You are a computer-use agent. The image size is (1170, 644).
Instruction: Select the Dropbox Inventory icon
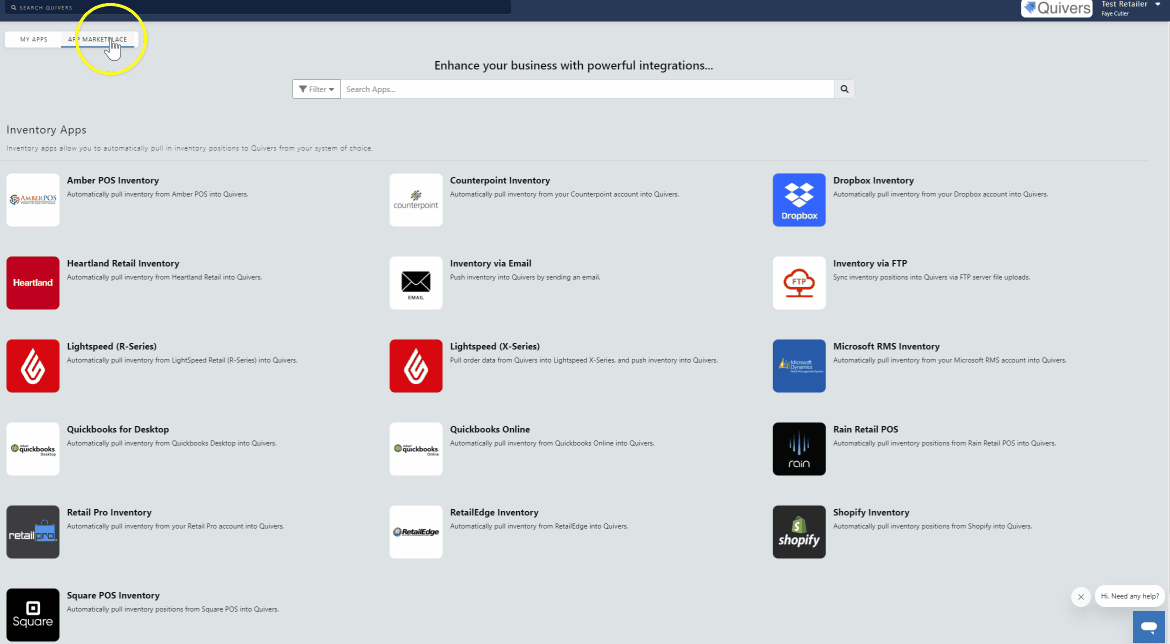click(x=799, y=200)
